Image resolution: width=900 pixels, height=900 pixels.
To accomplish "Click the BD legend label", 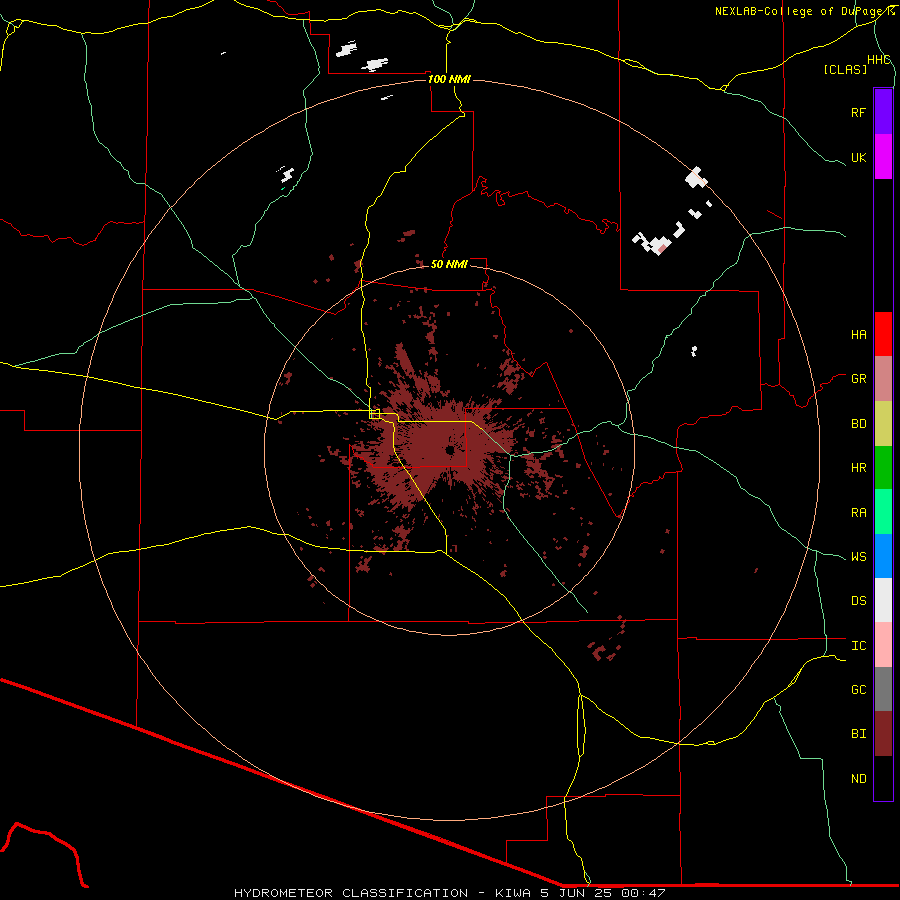I will (858, 424).
